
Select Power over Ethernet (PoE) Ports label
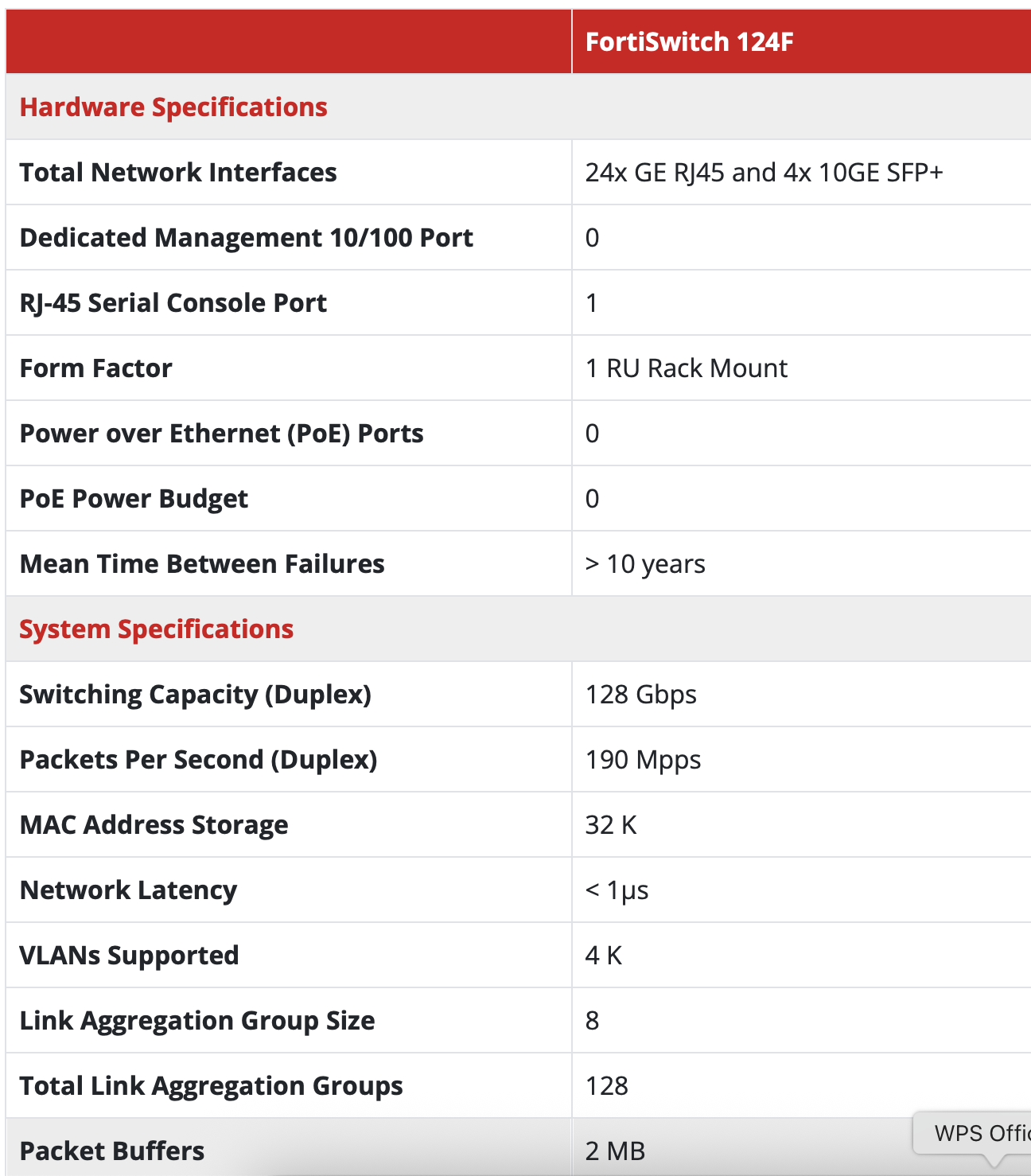pyautogui.click(x=221, y=433)
